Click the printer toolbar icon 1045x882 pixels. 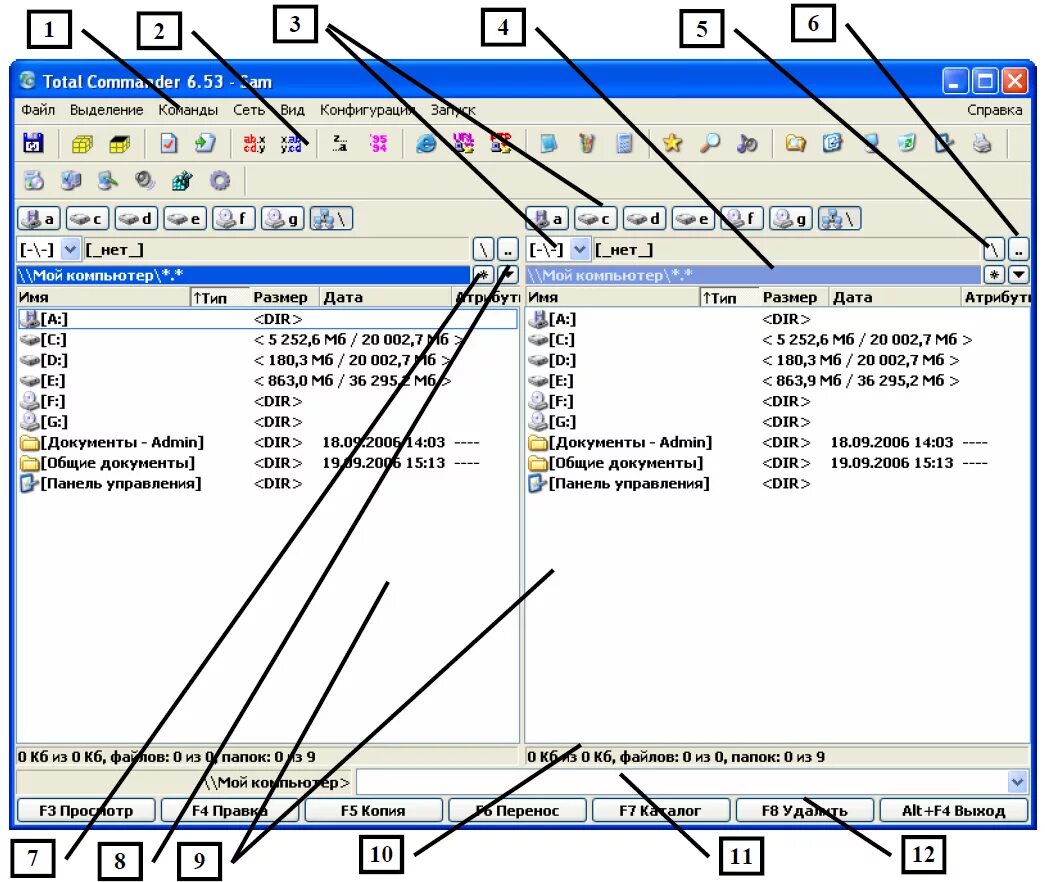coord(981,143)
